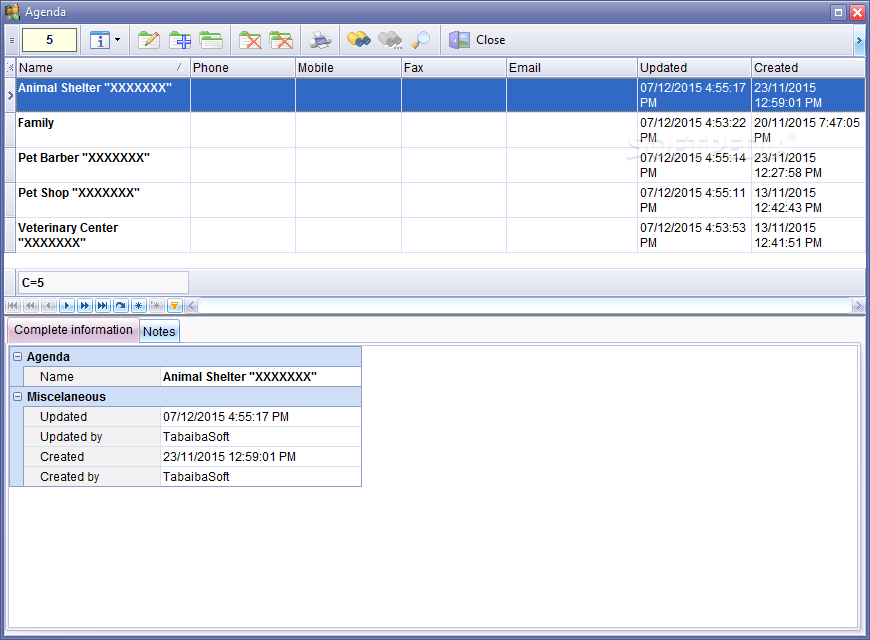Click the blue asterisk bookmark navigator icon
870x640 pixels.
[138, 305]
